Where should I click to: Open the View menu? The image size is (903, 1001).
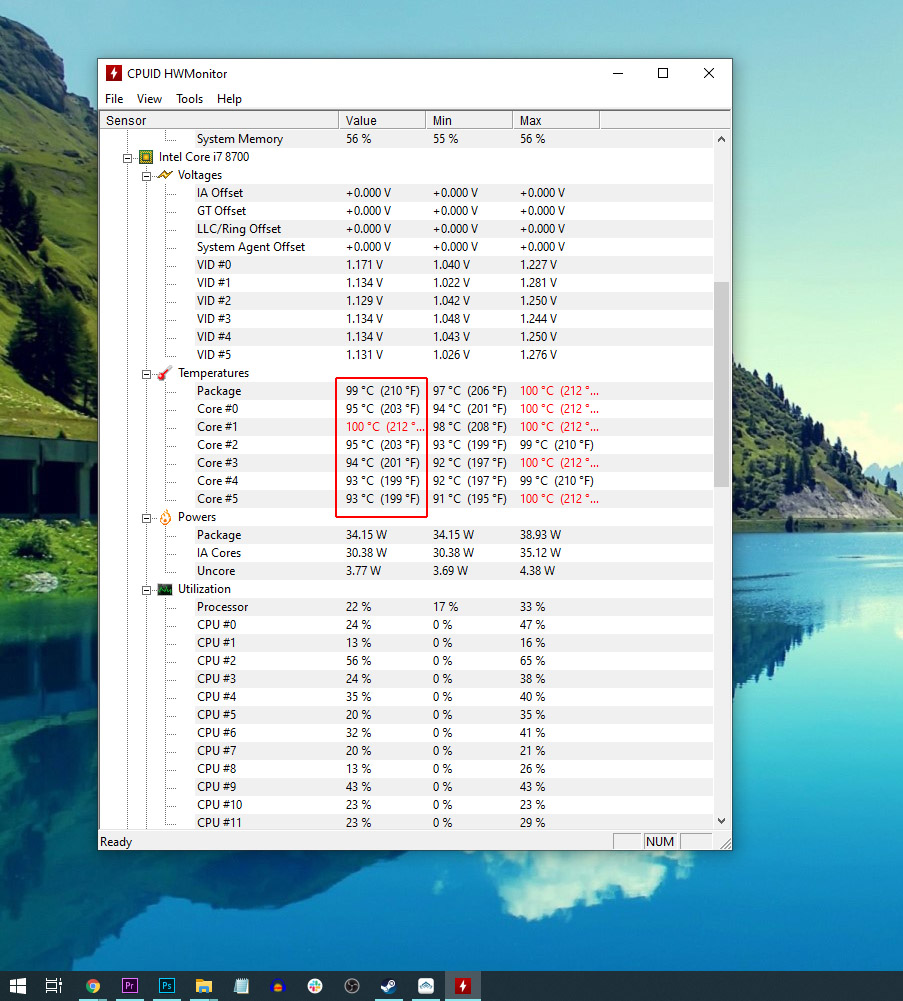click(149, 99)
